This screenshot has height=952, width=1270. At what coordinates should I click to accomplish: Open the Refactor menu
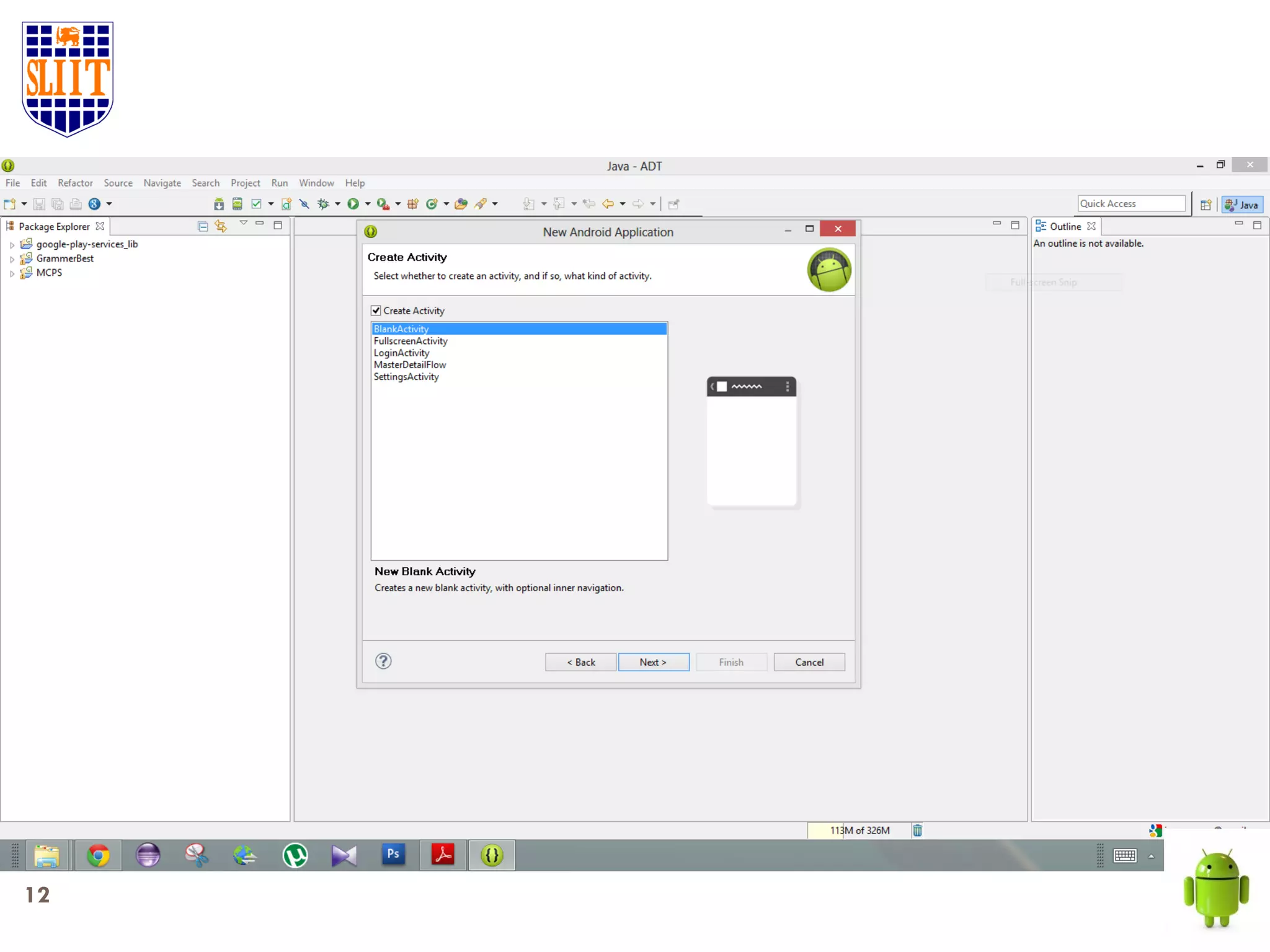(75, 183)
